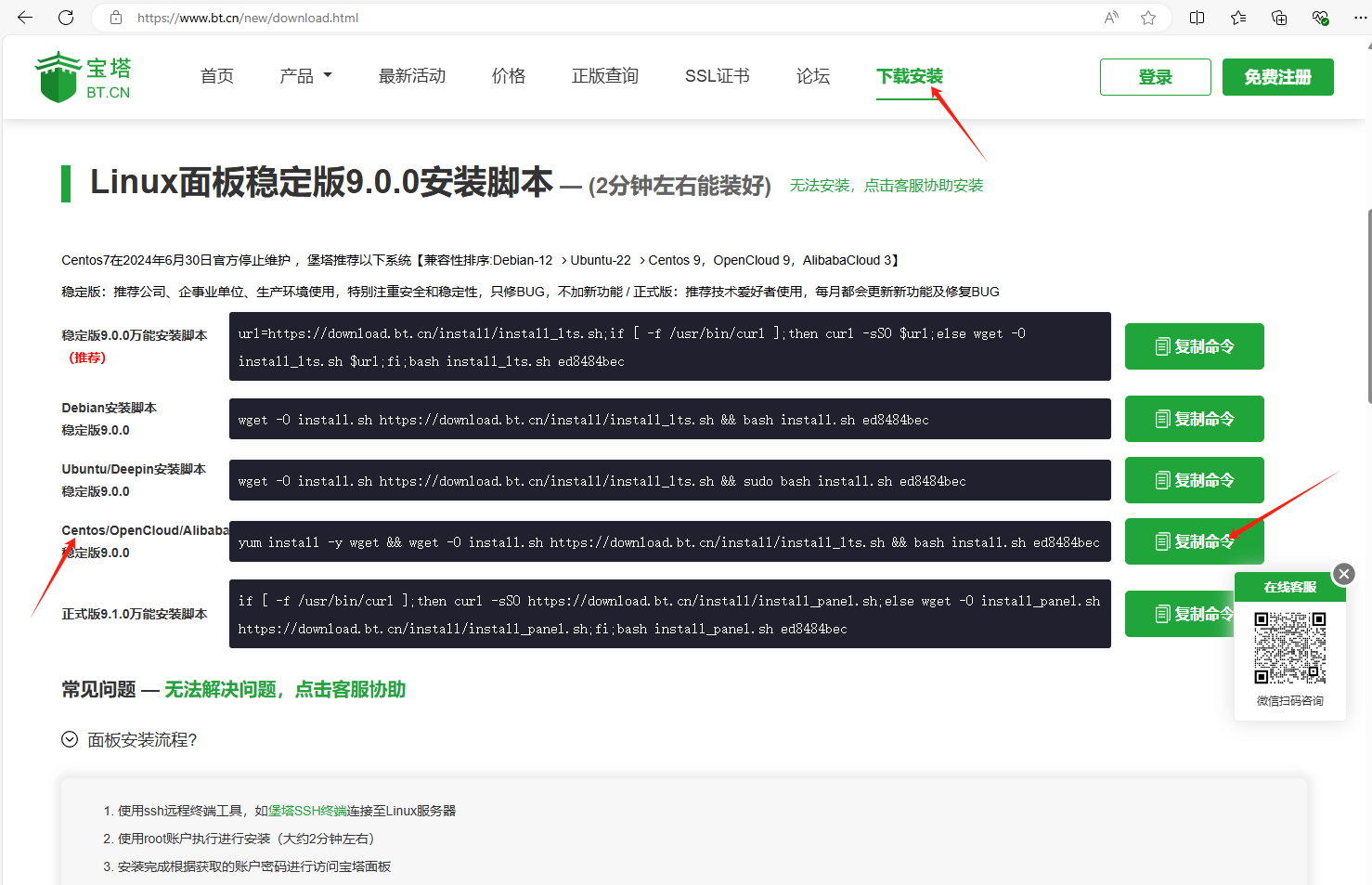
Task: Open the split screen icon
Action: pyautogui.click(x=1197, y=18)
